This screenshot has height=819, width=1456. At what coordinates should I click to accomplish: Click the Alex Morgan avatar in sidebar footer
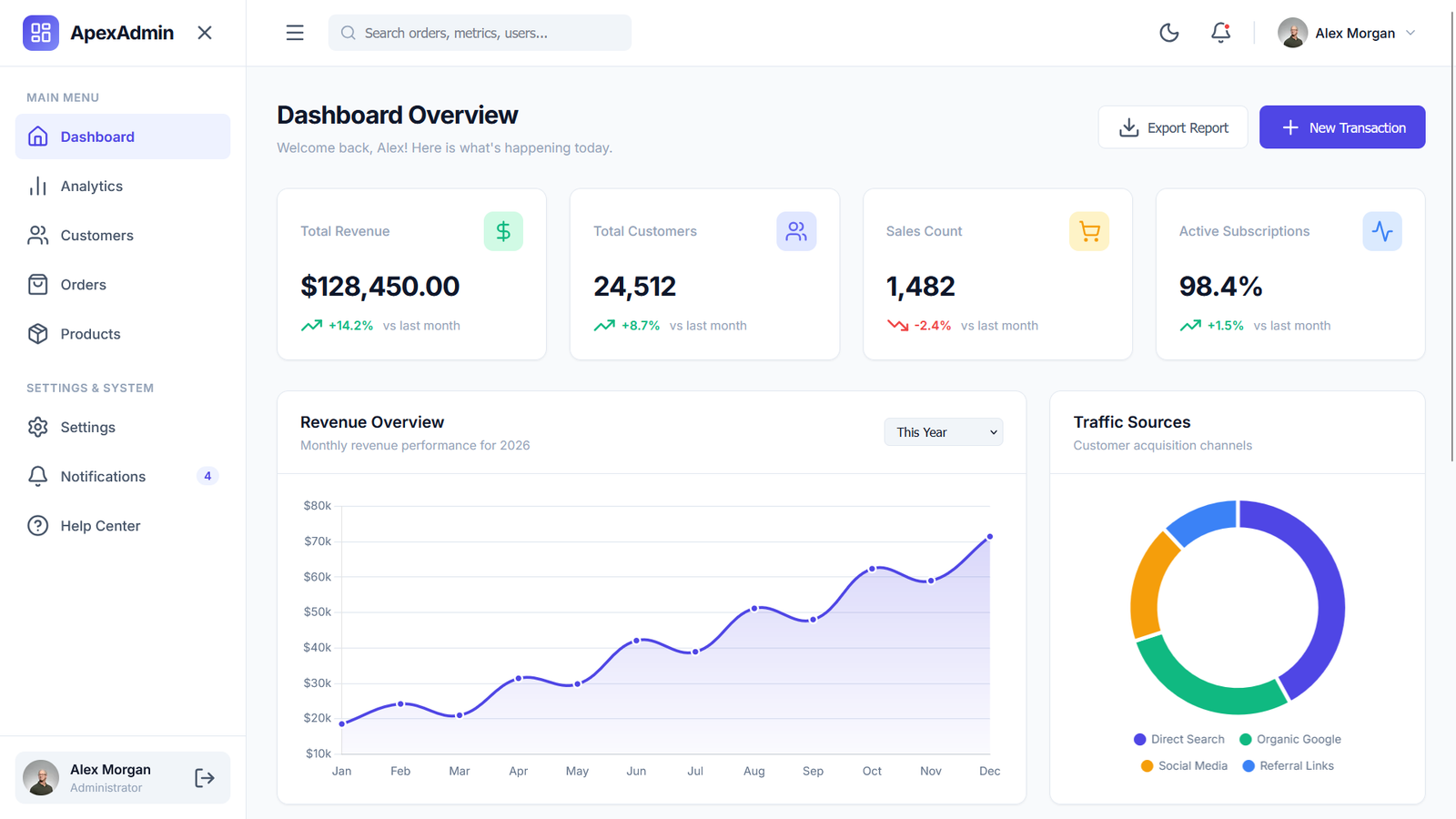(x=41, y=778)
